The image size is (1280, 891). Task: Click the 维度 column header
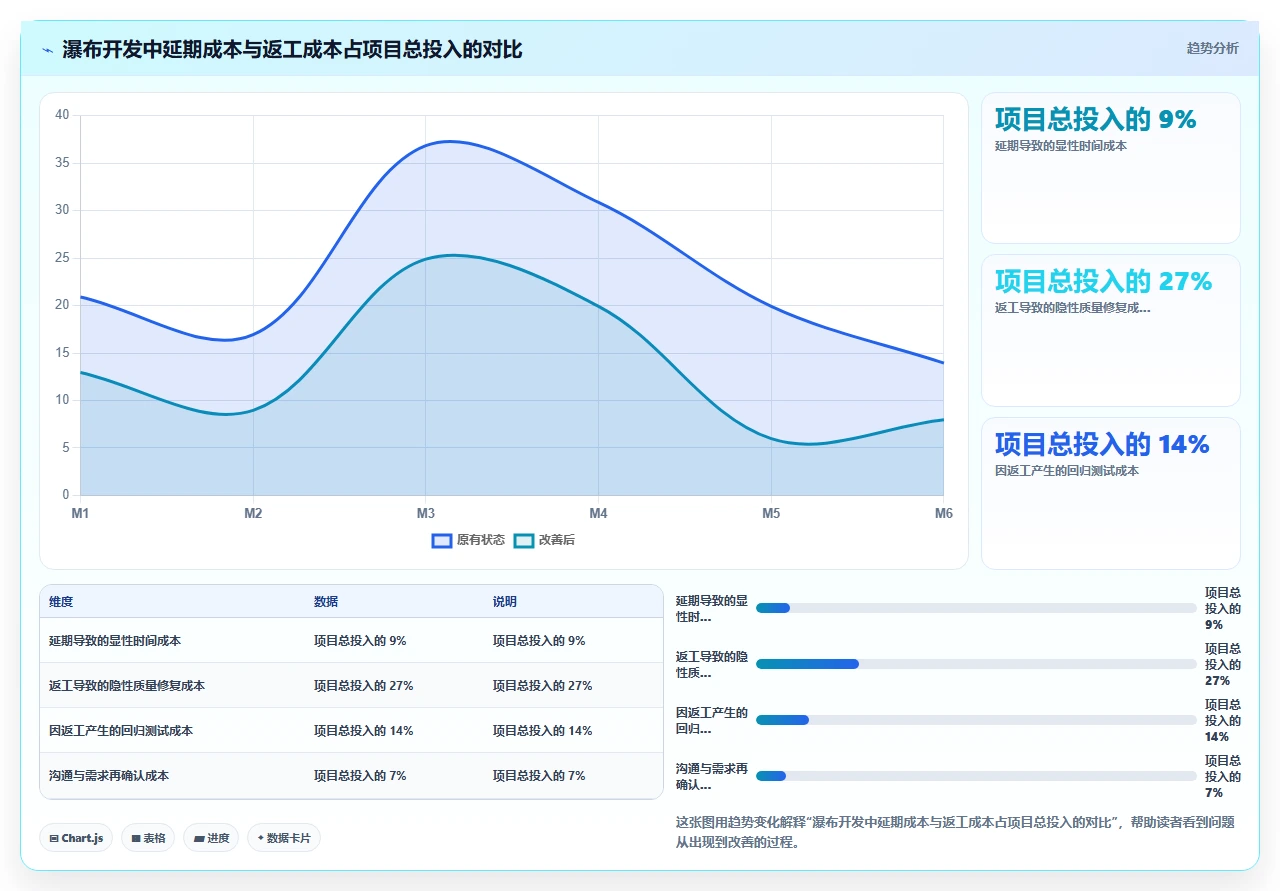tap(61, 602)
